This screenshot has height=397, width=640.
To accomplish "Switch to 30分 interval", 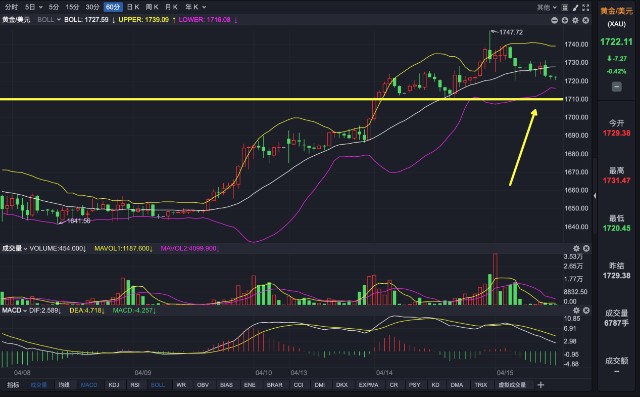I will click(x=92, y=7).
